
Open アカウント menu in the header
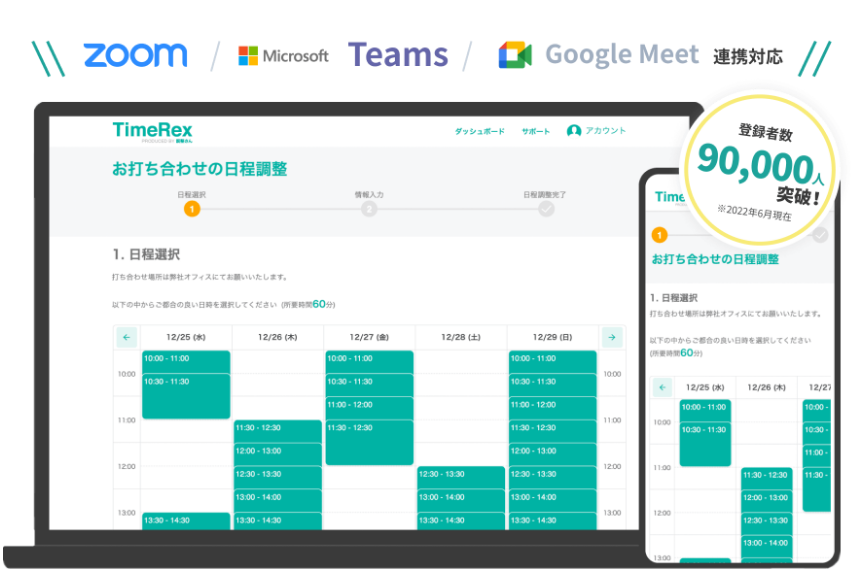605,131
